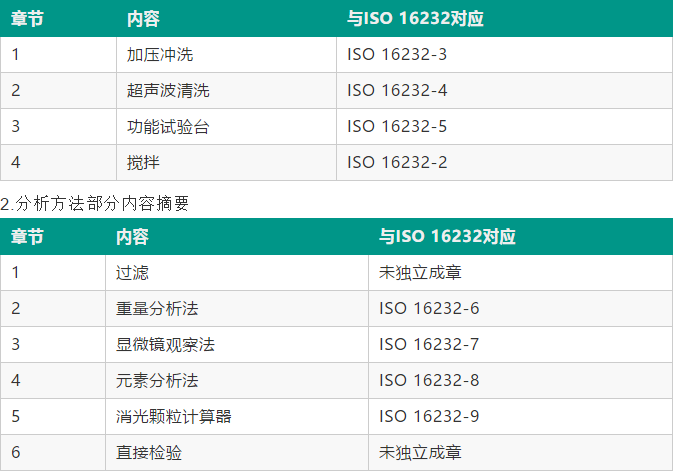Screen dimensions: 673x473
Task: Click the ISO 16232-2 cell
Action: (504, 163)
